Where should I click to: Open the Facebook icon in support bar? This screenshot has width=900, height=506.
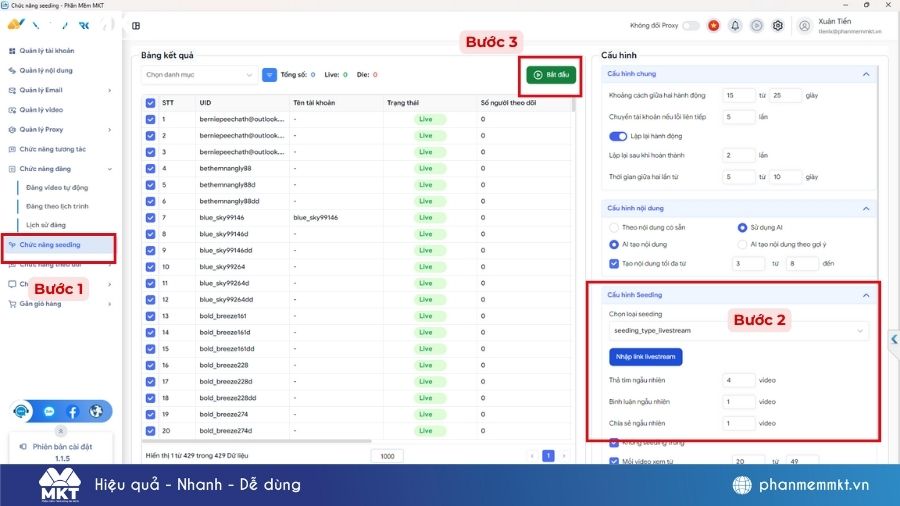tap(73, 411)
